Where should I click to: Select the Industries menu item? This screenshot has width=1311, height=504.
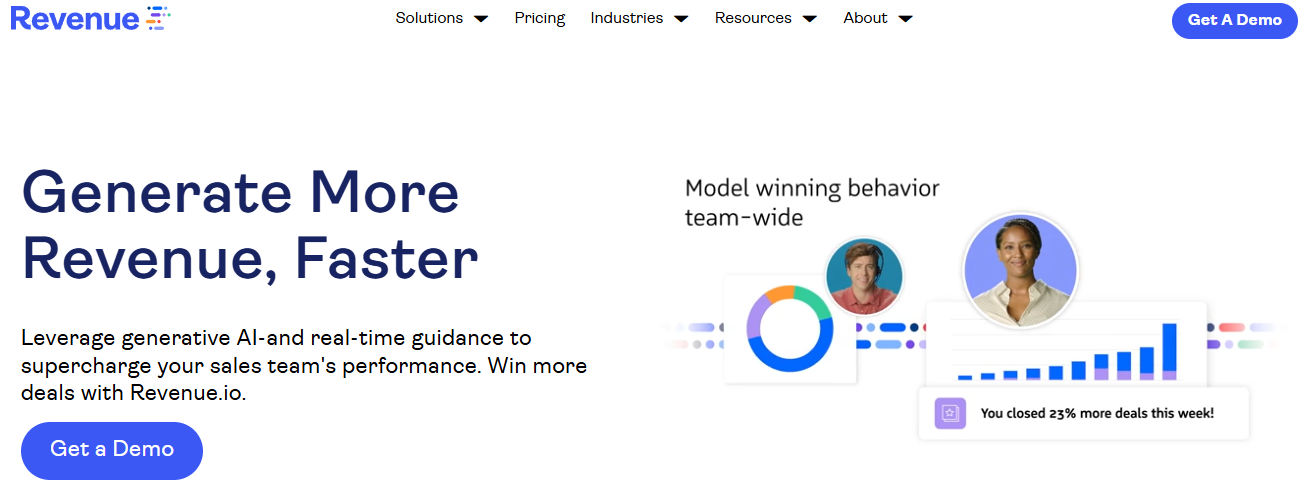tap(626, 18)
